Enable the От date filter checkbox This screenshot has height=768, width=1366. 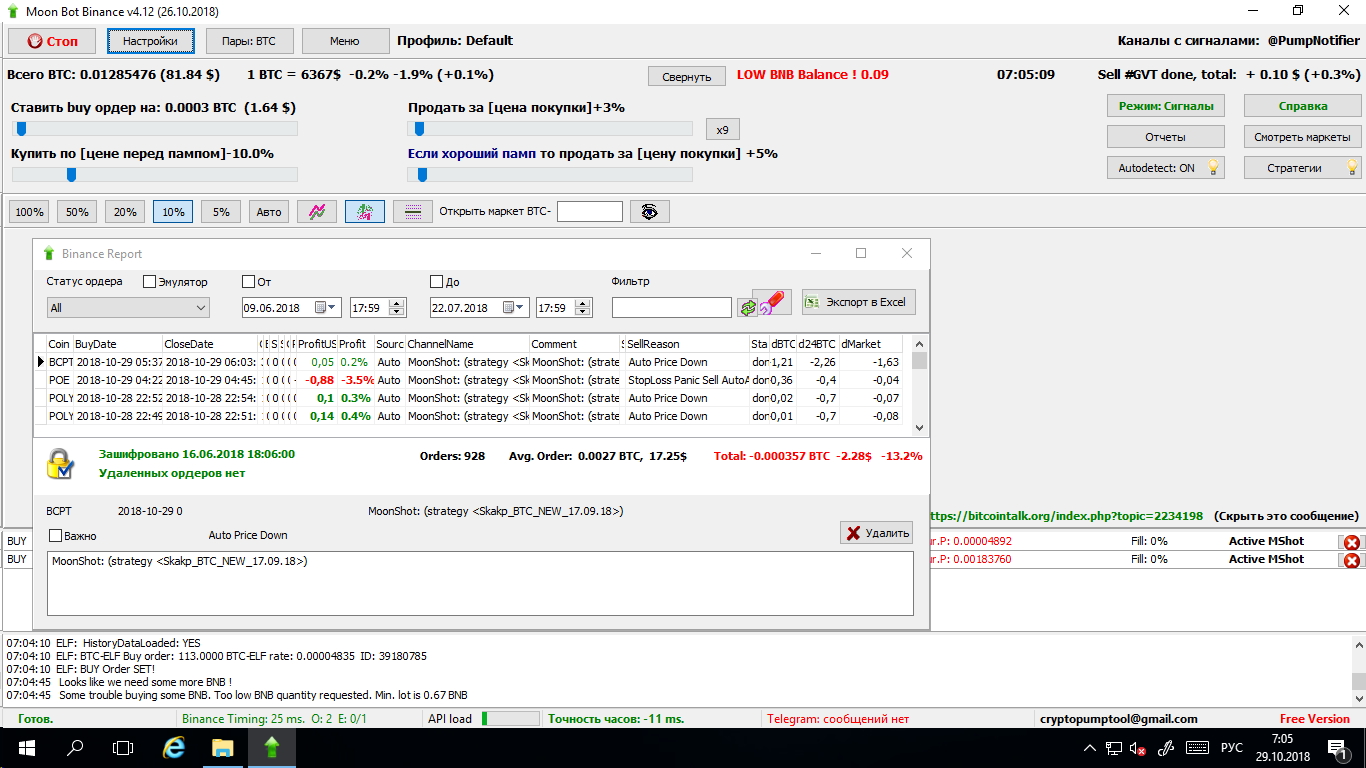[x=249, y=282]
